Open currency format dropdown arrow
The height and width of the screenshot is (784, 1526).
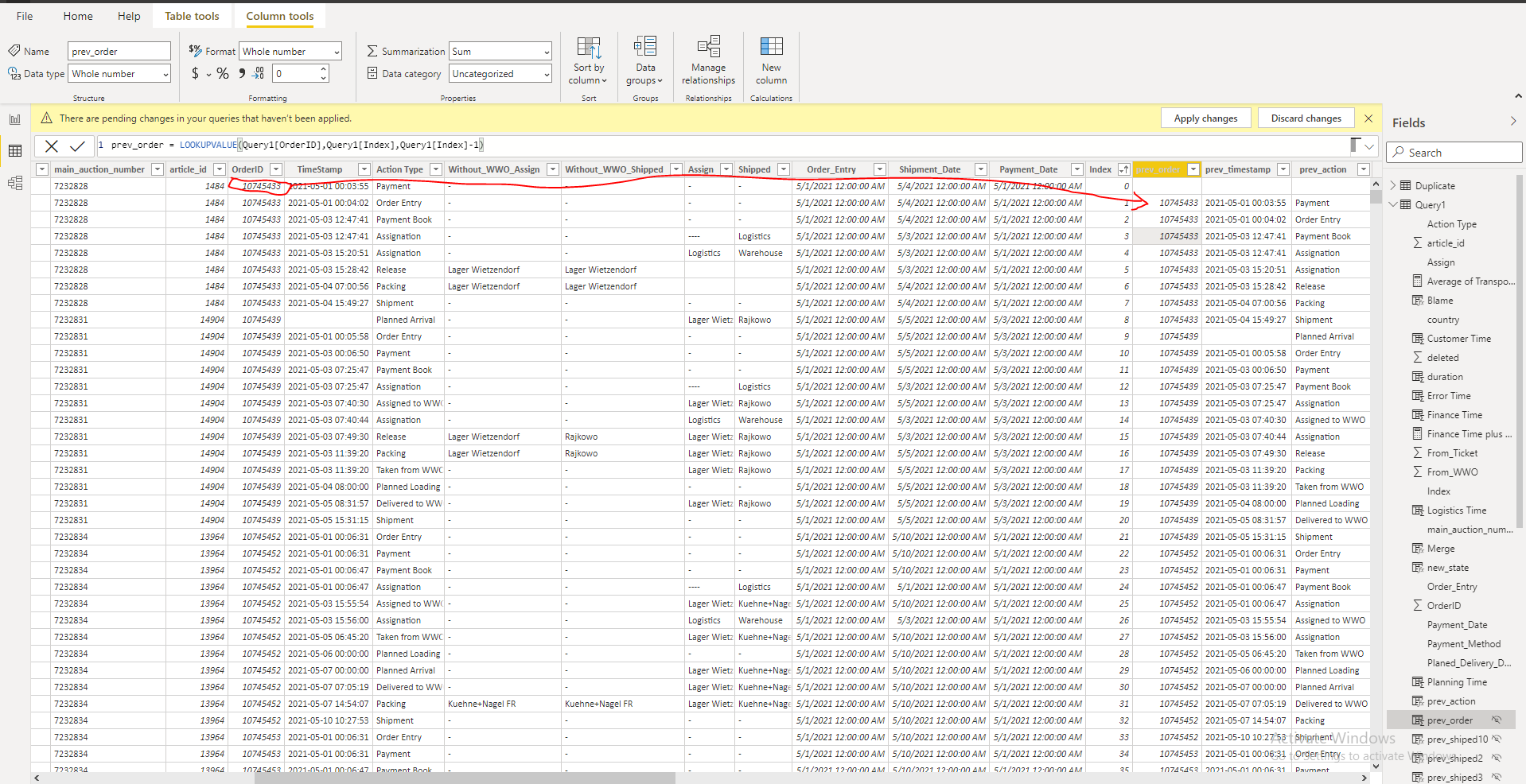pos(209,75)
